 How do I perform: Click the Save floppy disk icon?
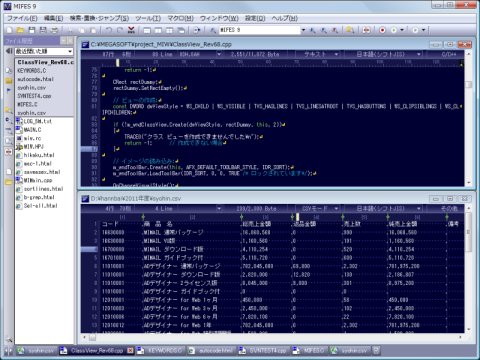coord(32,30)
